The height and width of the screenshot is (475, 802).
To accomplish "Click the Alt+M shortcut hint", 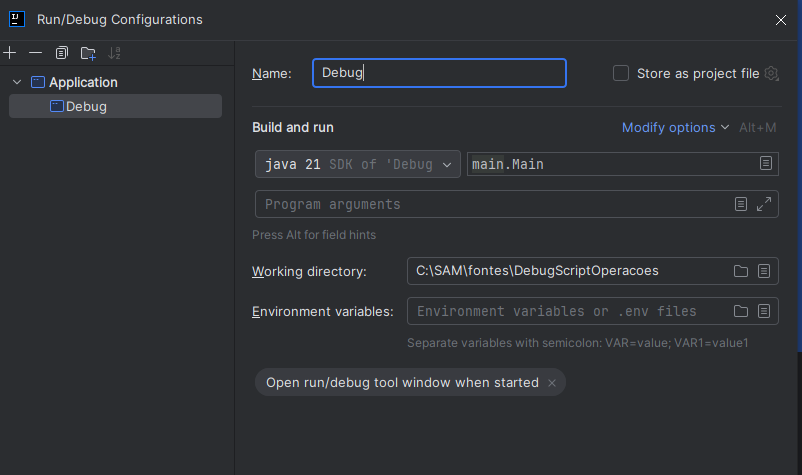I will pos(758,127).
